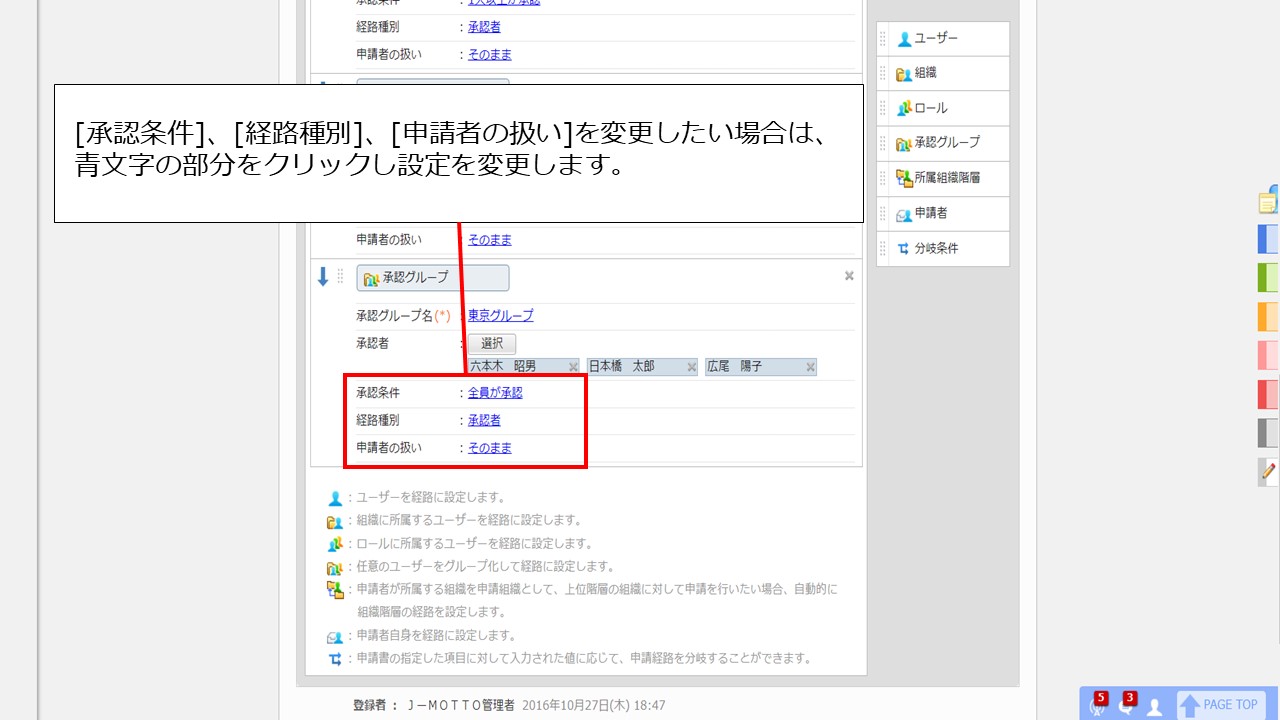The image size is (1280, 720).
Task: Click the notification icon with badge 5
Action: coord(1098,704)
